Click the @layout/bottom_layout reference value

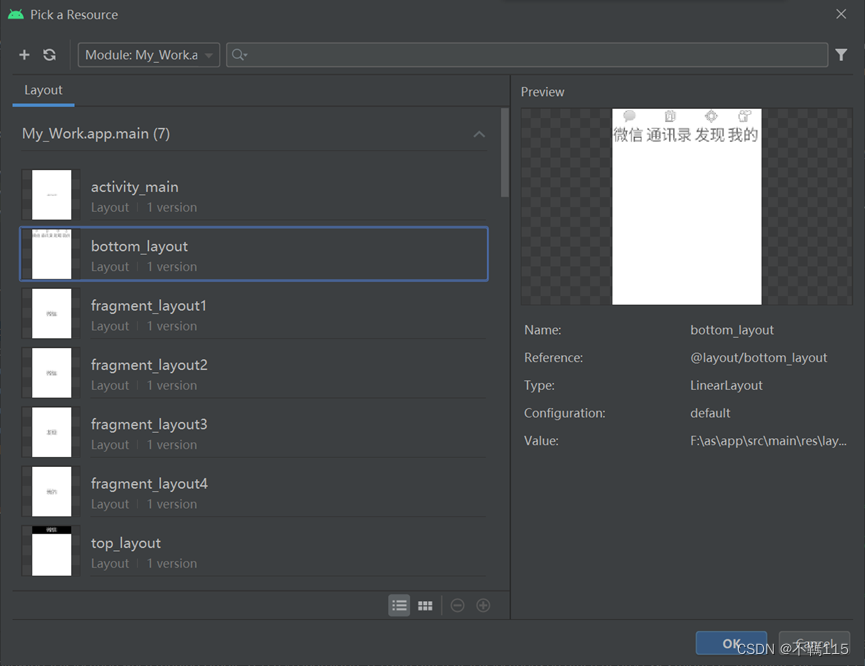point(759,358)
